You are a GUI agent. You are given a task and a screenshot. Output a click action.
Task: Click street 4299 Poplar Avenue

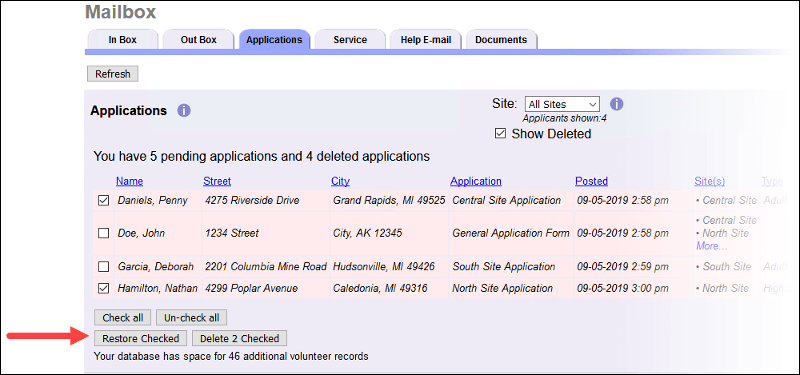coord(251,288)
